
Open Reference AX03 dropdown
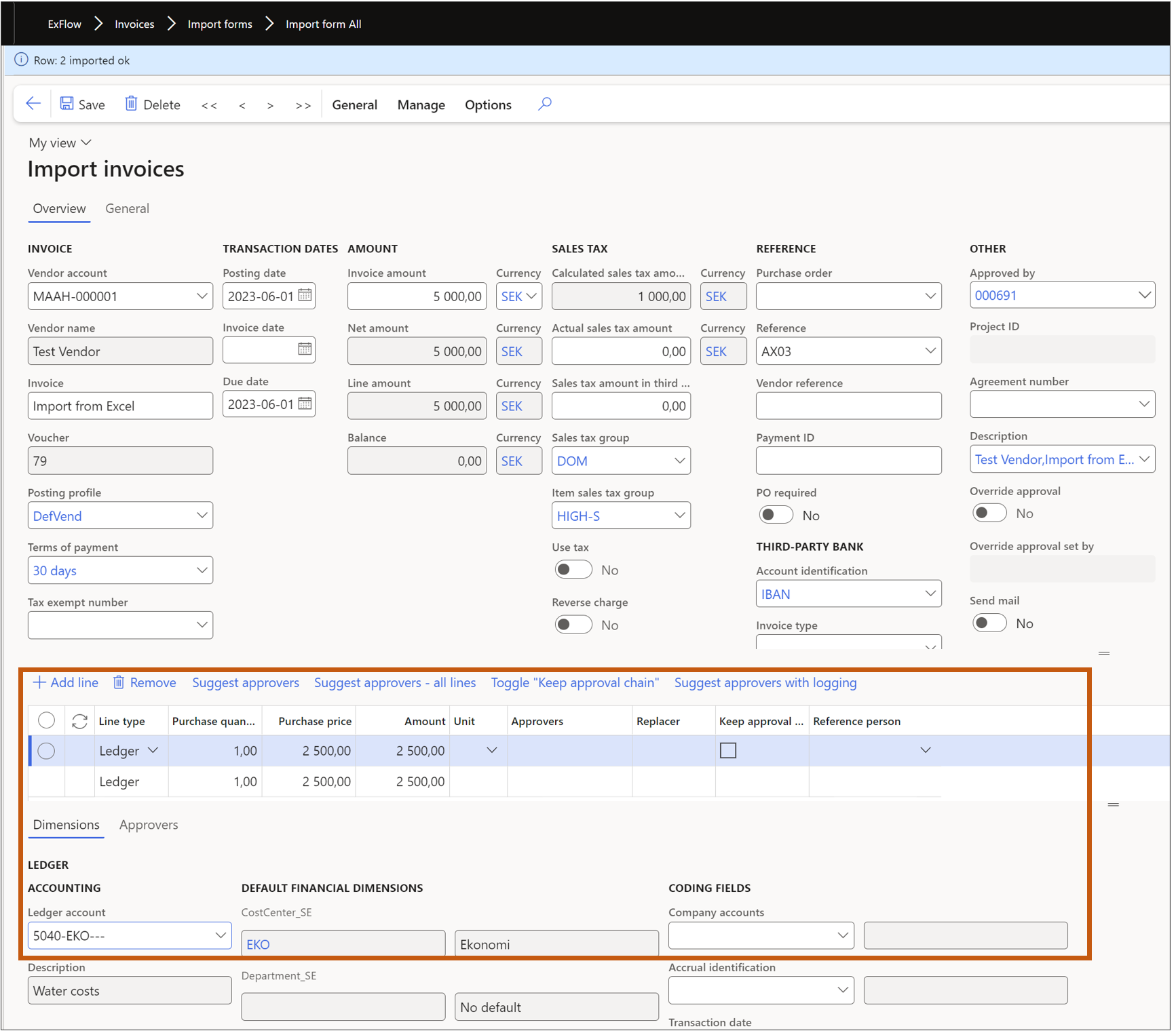(930, 351)
